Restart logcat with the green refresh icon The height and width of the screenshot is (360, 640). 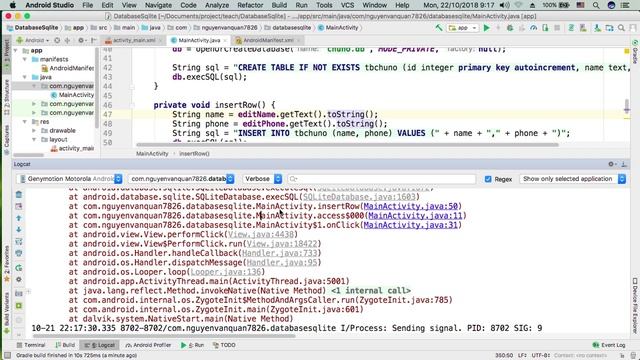19,268
